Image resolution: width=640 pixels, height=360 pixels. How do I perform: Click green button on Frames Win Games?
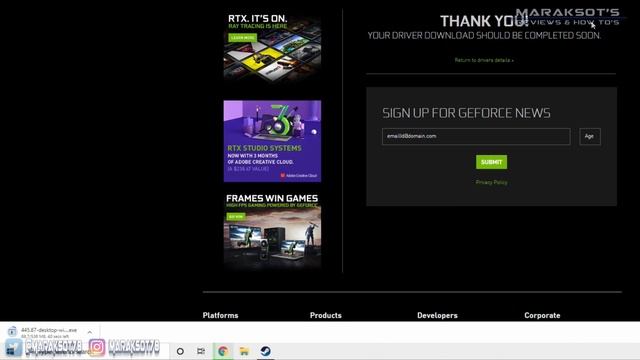pyautogui.click(x=236, y=217)
